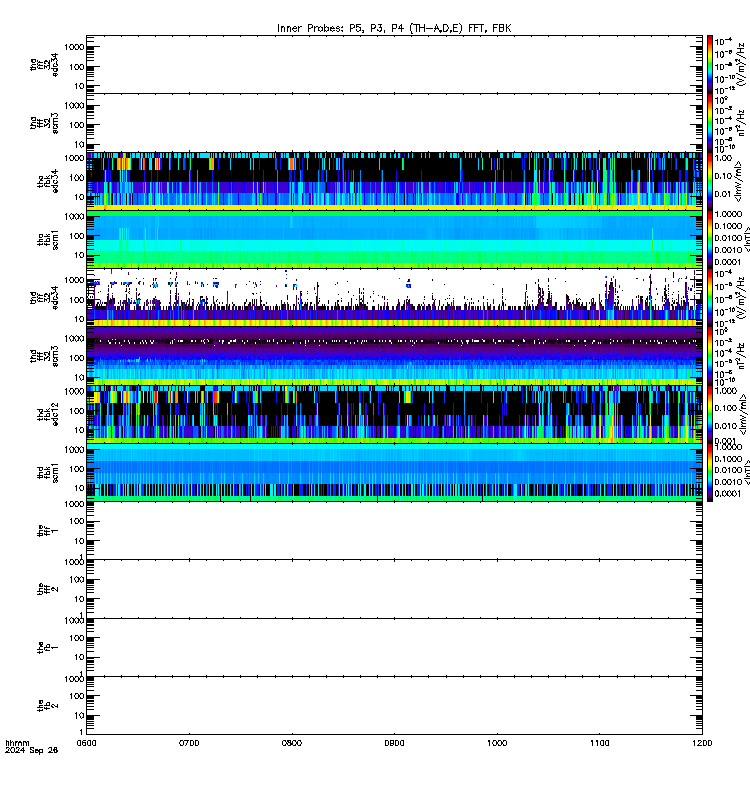
Task: Click the empty the fff 1 plot panel
Action: (x=394, y=531)
